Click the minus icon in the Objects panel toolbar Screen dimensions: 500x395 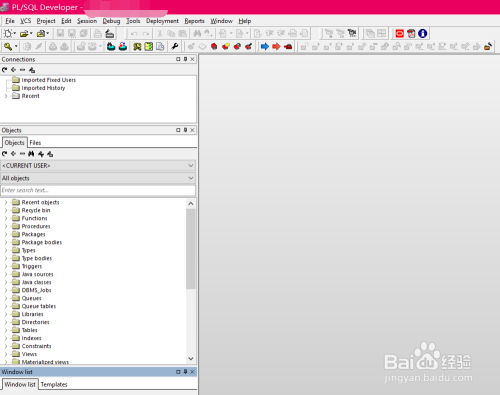tap(22, 154)
